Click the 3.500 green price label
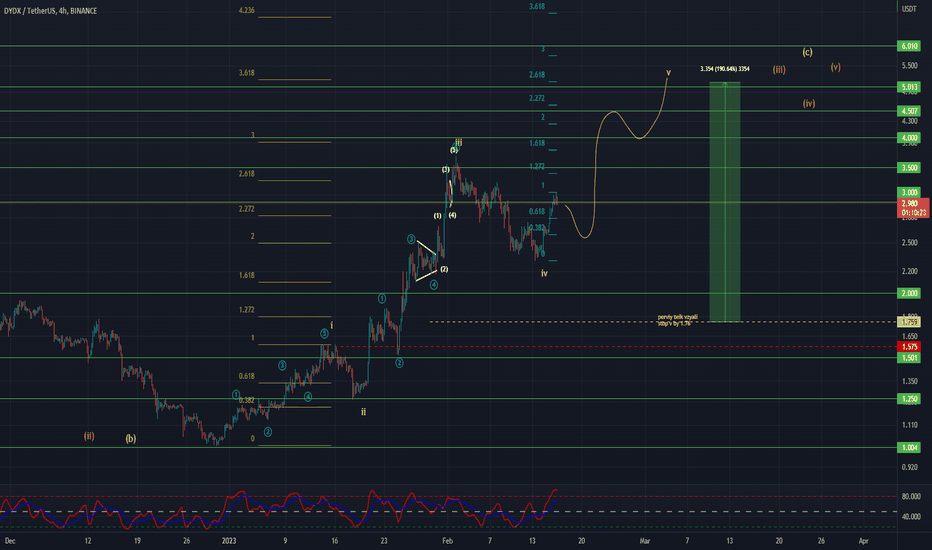932x550 pixels. [909, 168]
